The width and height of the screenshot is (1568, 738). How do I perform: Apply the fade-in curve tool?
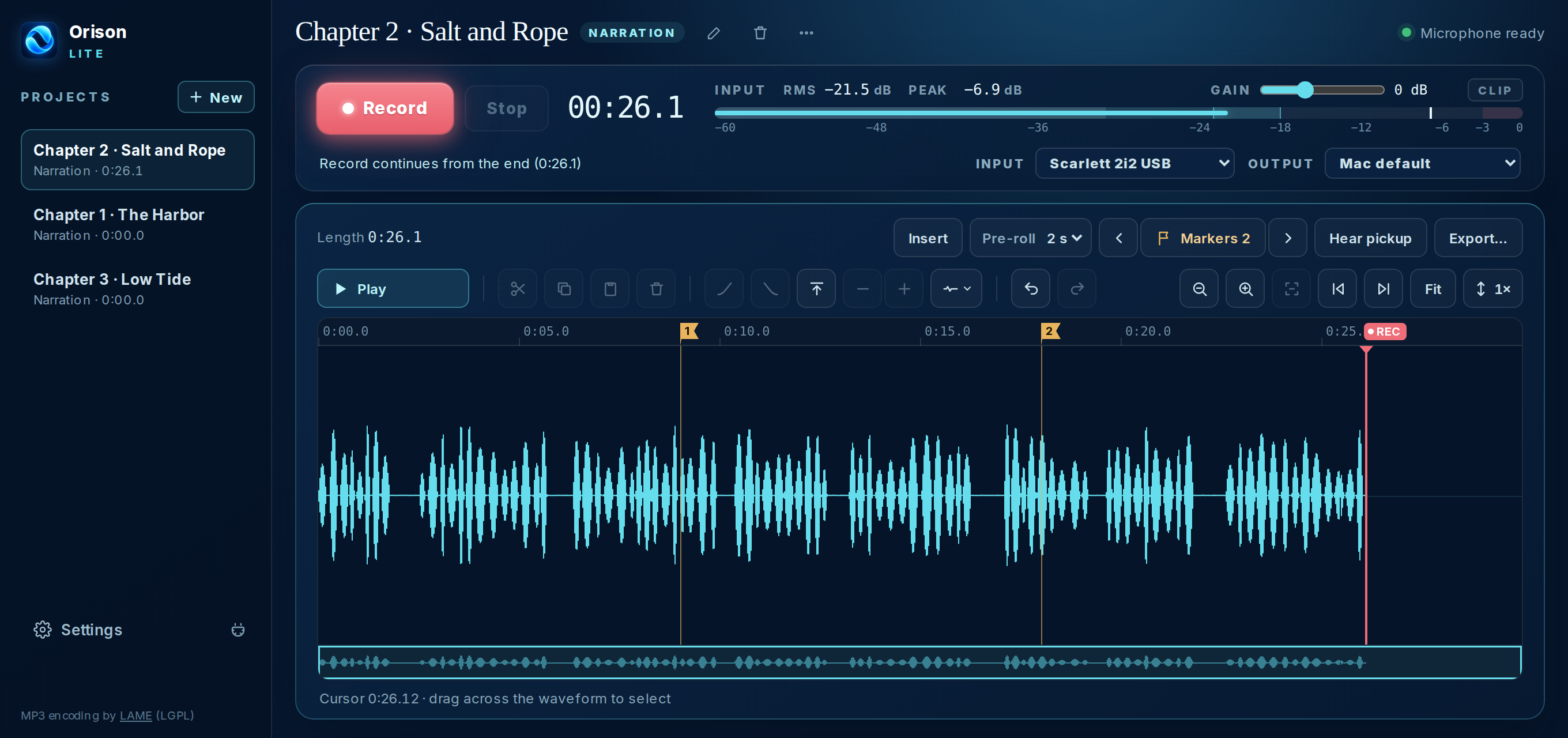[x=723, y=289]
